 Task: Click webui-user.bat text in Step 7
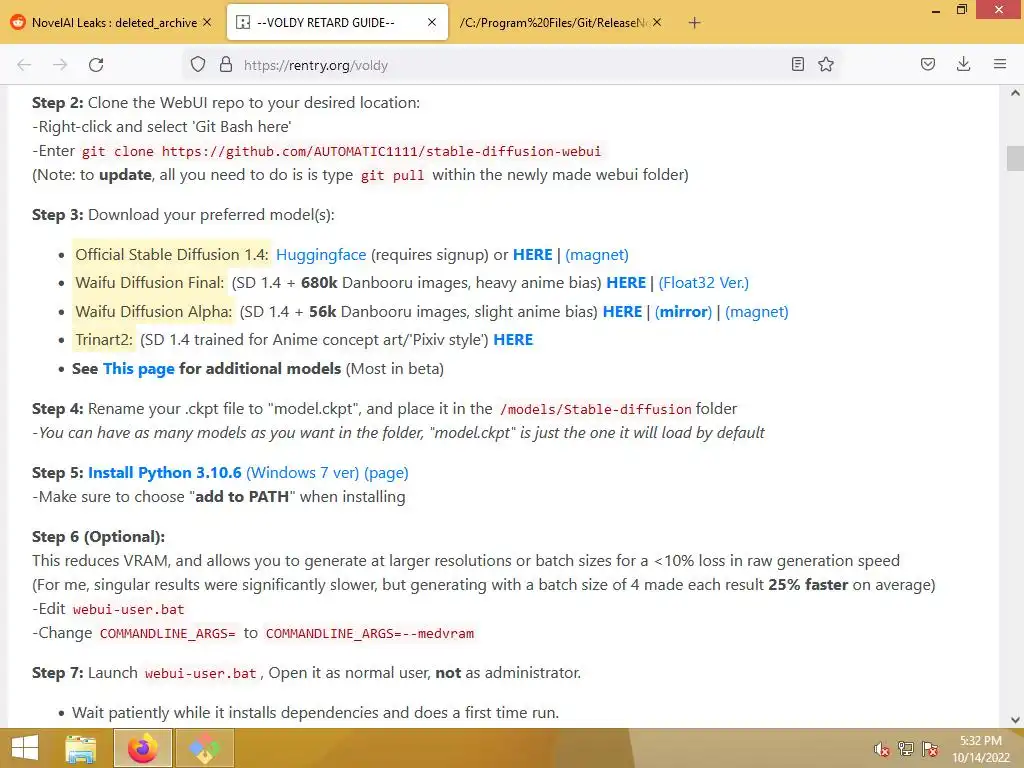[x=200, y=673]
